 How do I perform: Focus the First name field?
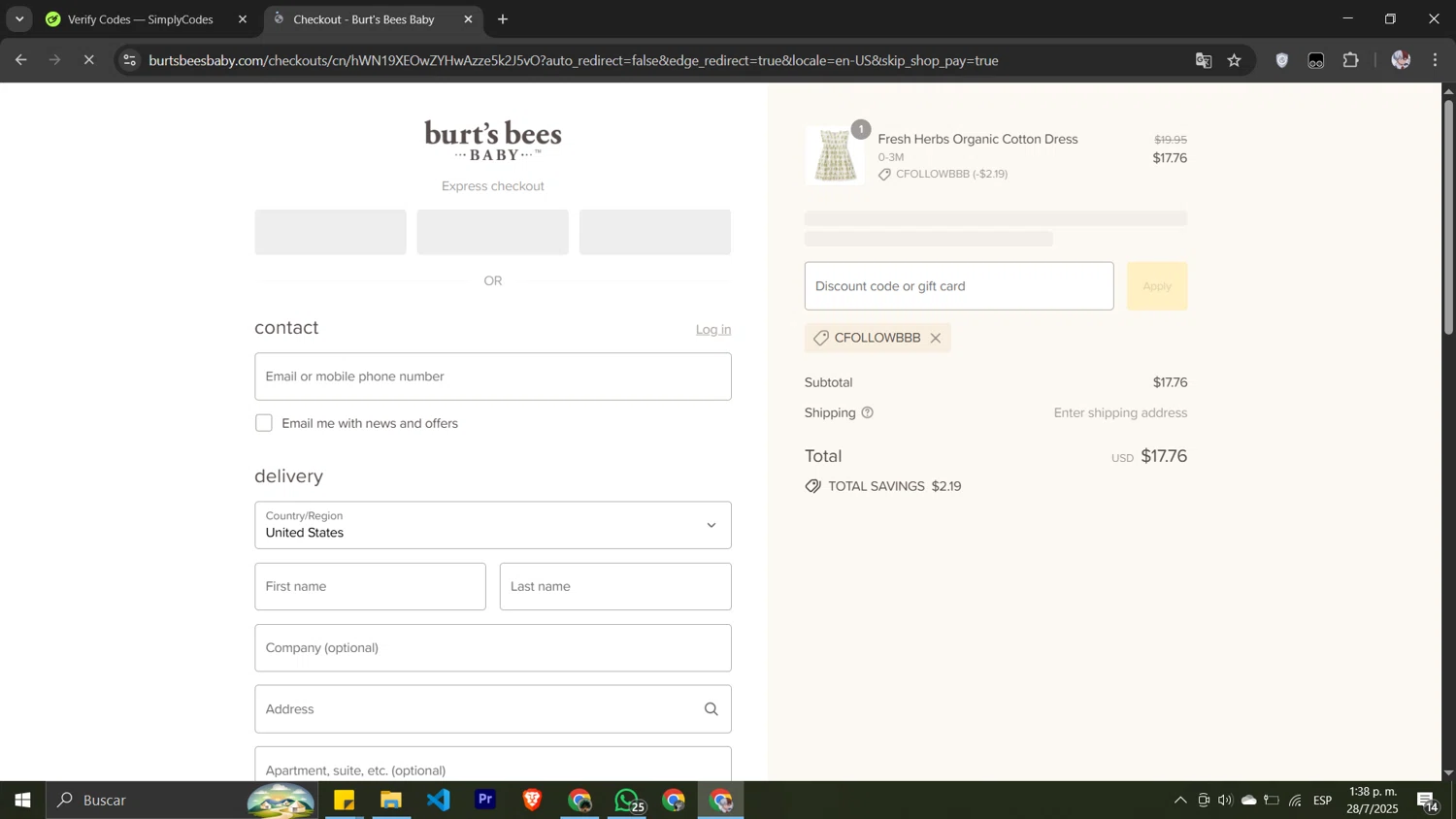tap(370, 586)
